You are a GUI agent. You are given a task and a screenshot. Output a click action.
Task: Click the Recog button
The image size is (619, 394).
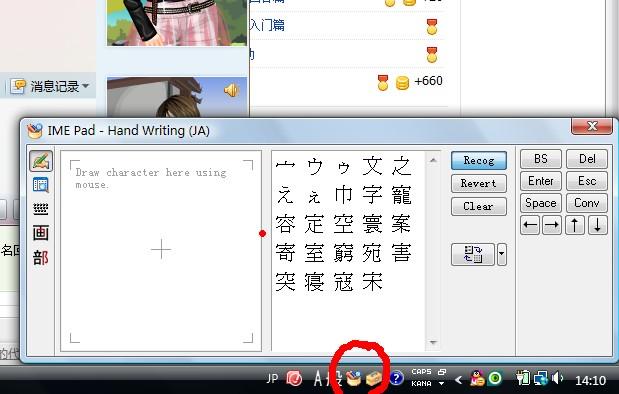478,161
